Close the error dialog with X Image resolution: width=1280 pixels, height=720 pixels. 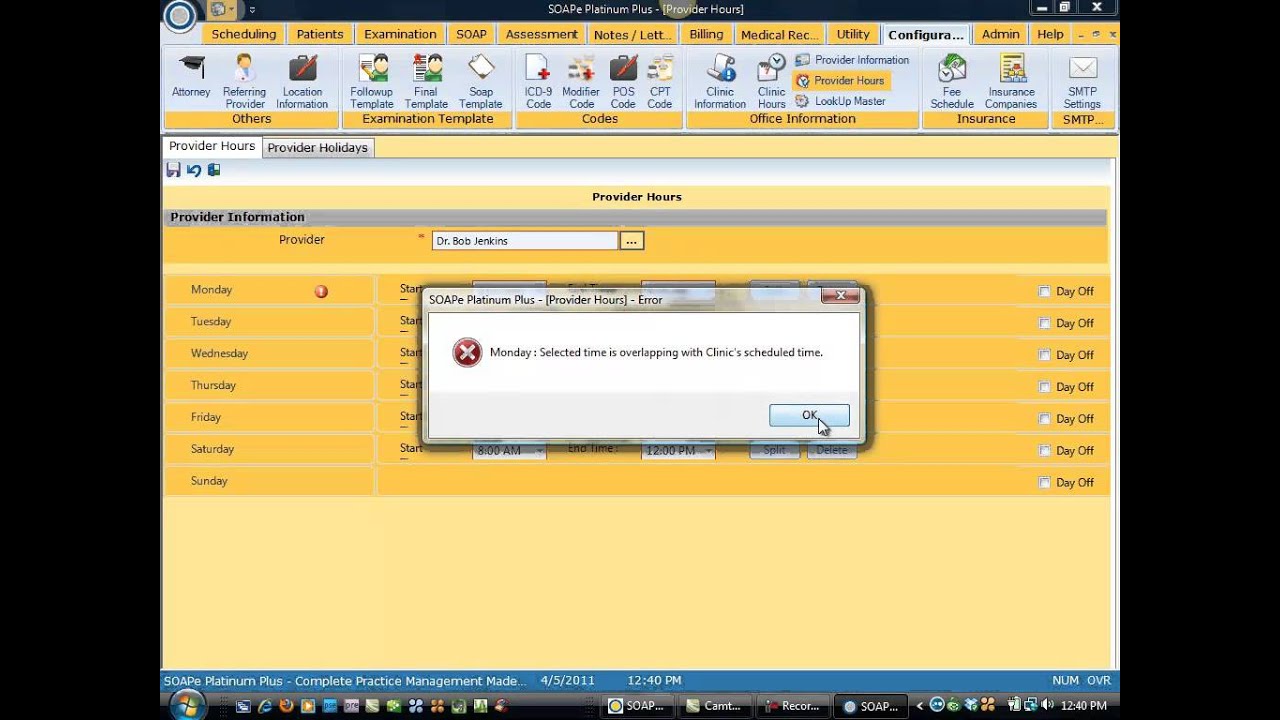pos(841,296)
